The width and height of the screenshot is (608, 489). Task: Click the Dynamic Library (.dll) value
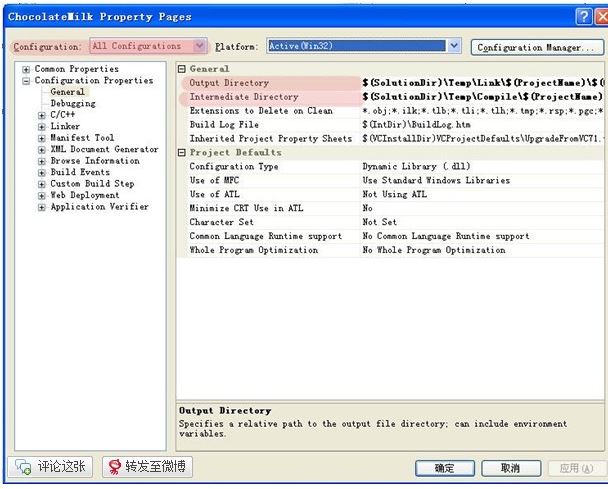click(416, 167)
